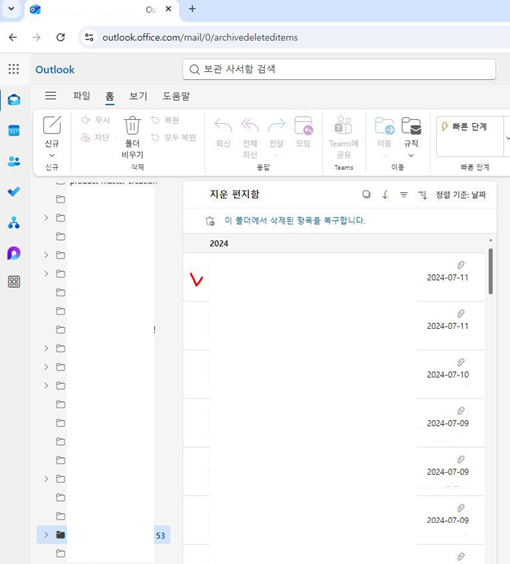Viewport: 510px width, 564px height.
Task: Open Mail in the left app rail
Action: coord(14,99)
